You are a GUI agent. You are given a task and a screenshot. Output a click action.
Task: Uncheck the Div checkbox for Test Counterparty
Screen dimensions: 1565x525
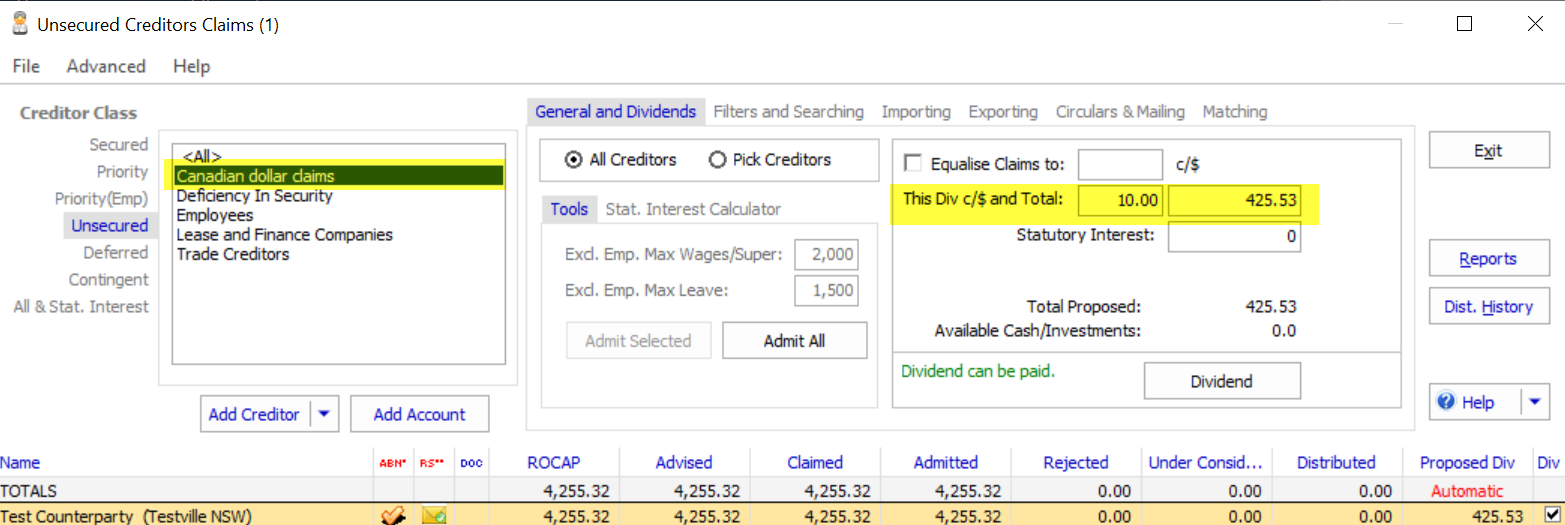pos(1551,515)
